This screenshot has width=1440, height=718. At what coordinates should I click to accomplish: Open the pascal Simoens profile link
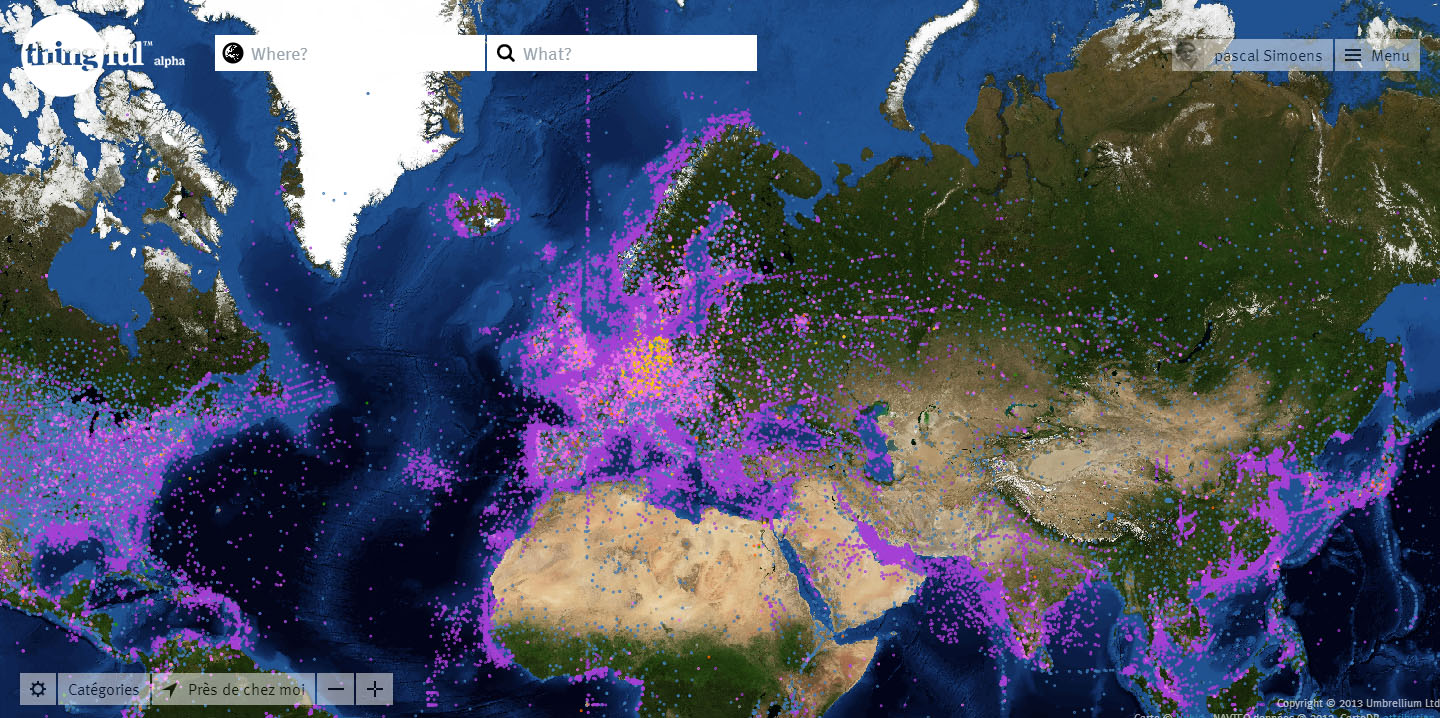(1268, 55)
